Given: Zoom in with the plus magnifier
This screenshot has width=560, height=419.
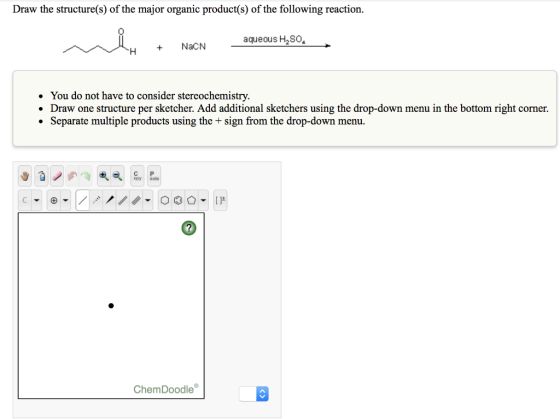Looking at the screenshot, I should pyautogui.click(x=104, y=176).
